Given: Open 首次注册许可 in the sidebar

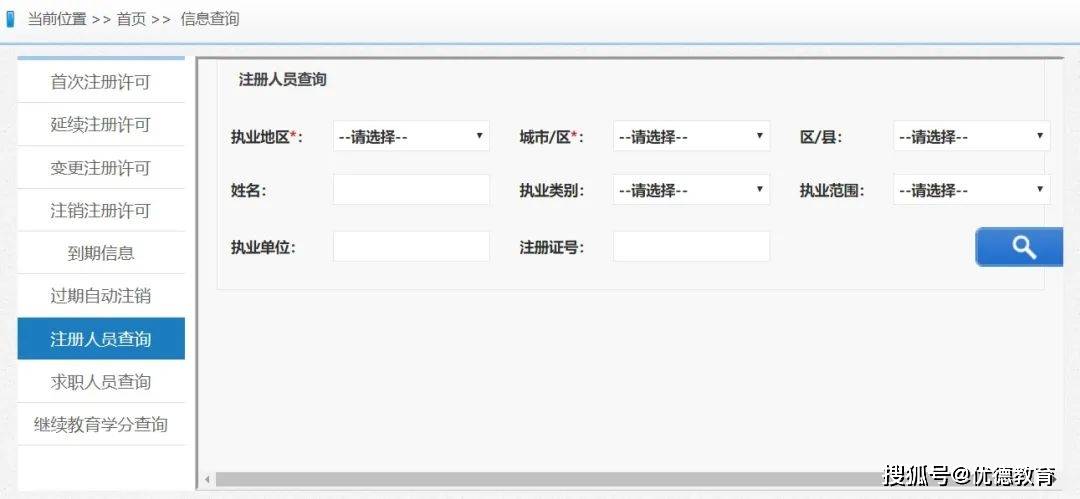Looking at the screenshot, I should (x=101, y=82).
